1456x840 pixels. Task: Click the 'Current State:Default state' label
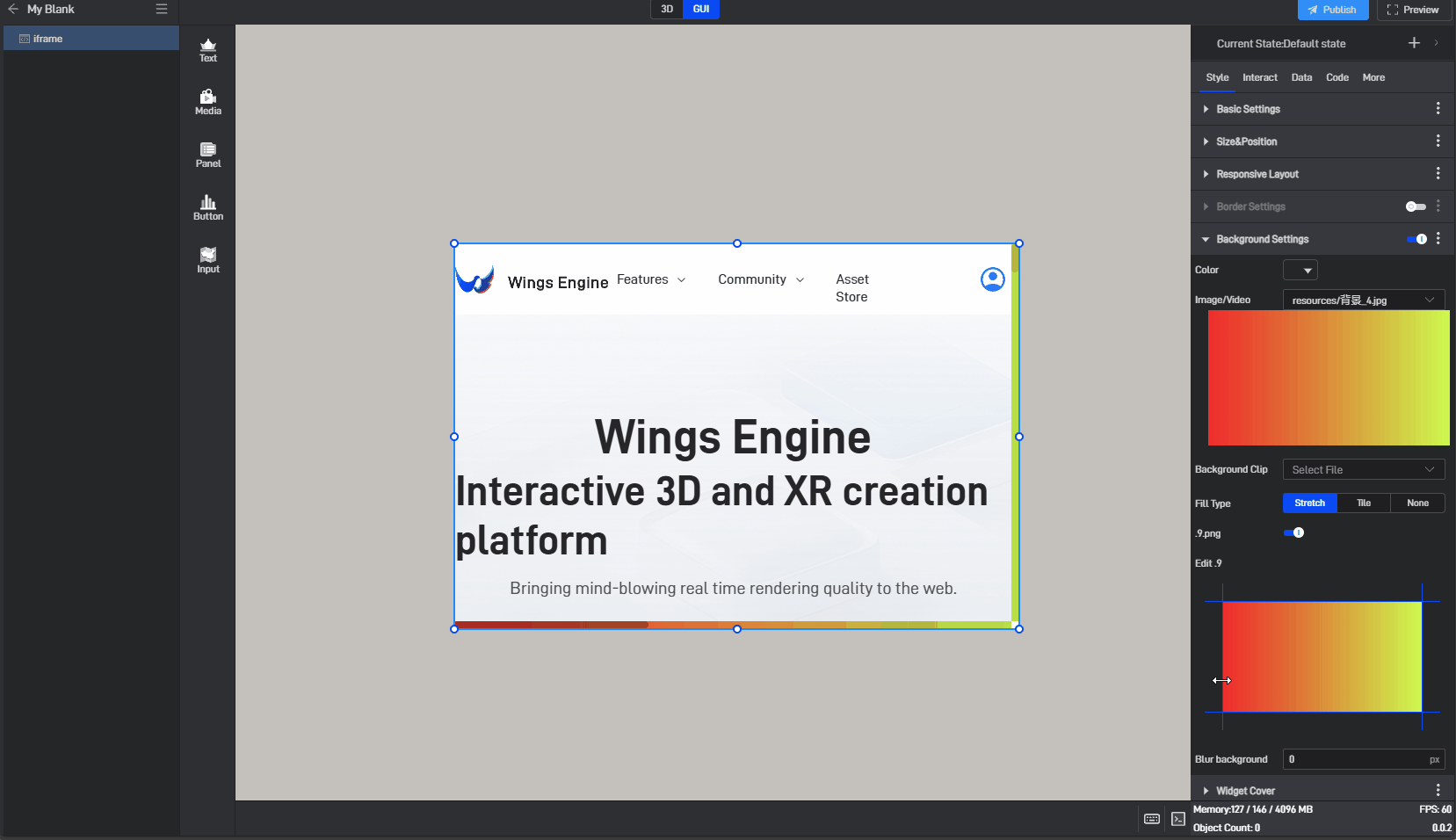point(1281,44)
